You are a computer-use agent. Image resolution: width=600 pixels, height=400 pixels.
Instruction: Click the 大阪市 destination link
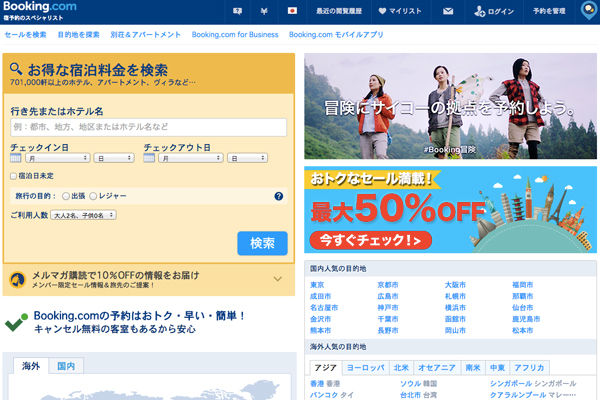(x=455, y=285)
